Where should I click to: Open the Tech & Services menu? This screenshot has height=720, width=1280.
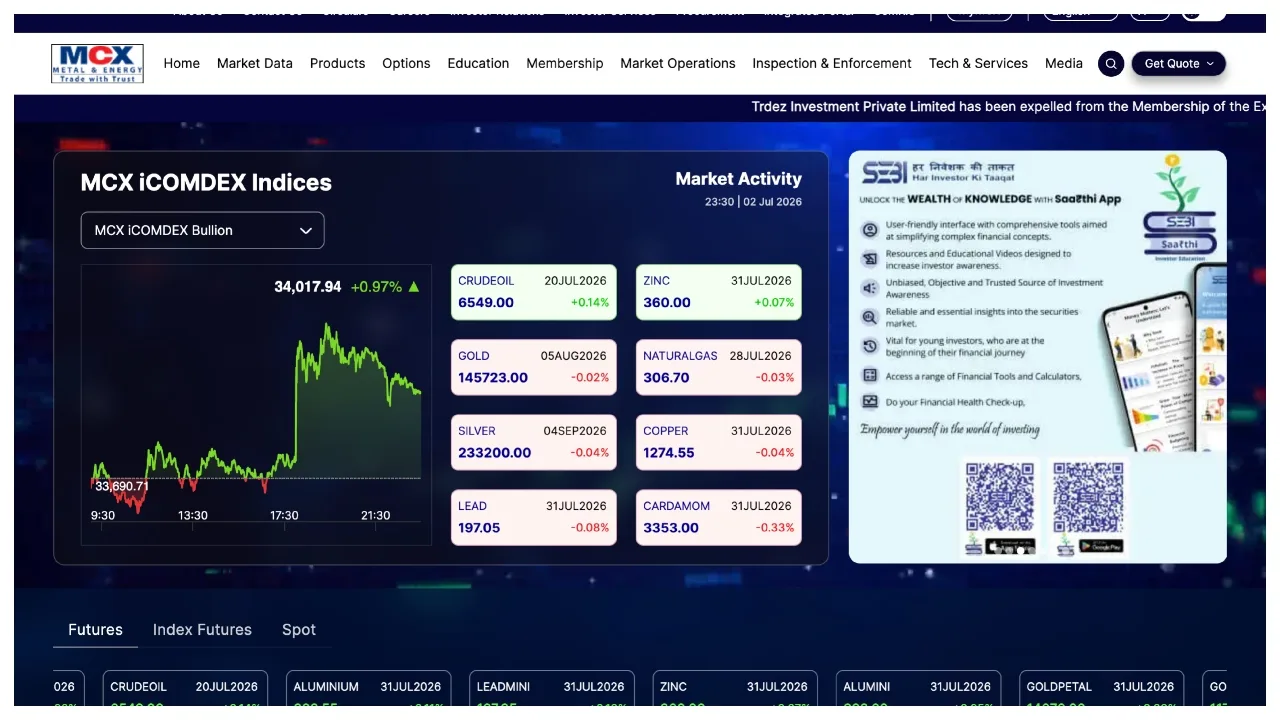coord(978,63)
